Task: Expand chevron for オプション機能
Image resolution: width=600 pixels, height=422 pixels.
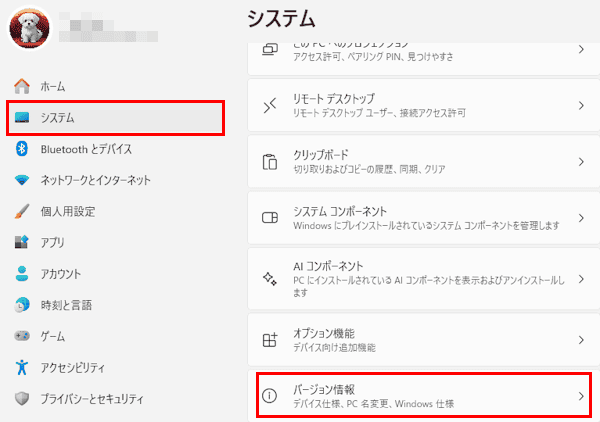Action: [581, 340]
